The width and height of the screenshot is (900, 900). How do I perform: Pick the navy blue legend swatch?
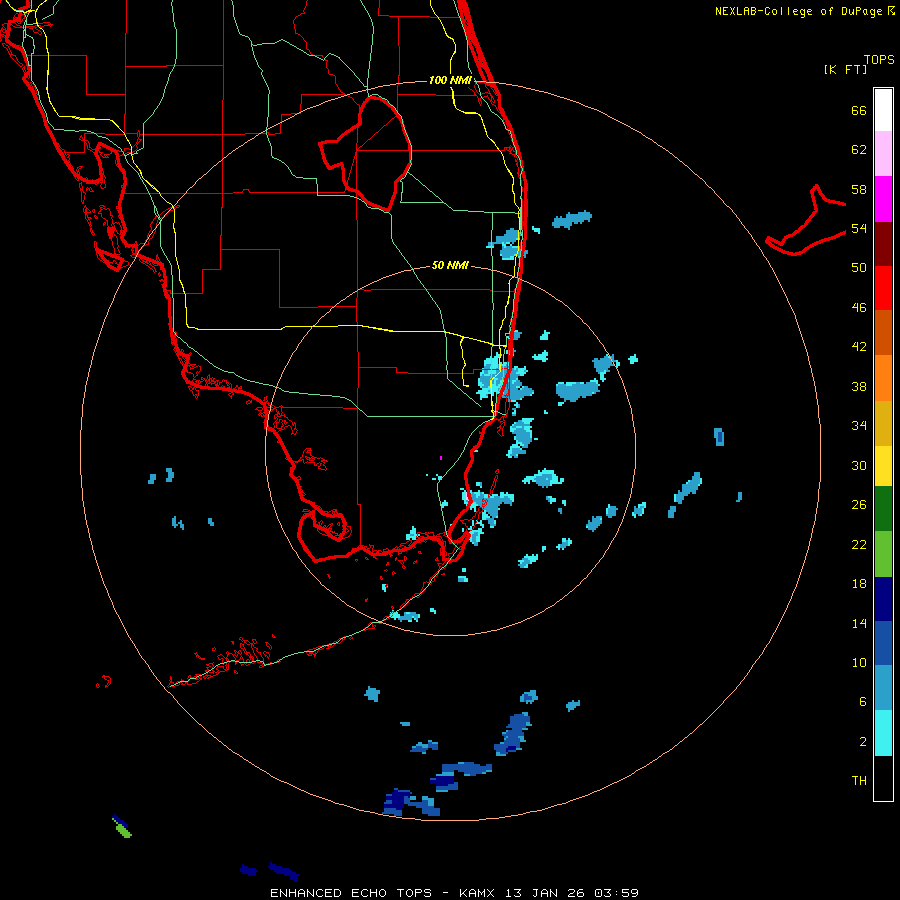(x=883, y=599)
